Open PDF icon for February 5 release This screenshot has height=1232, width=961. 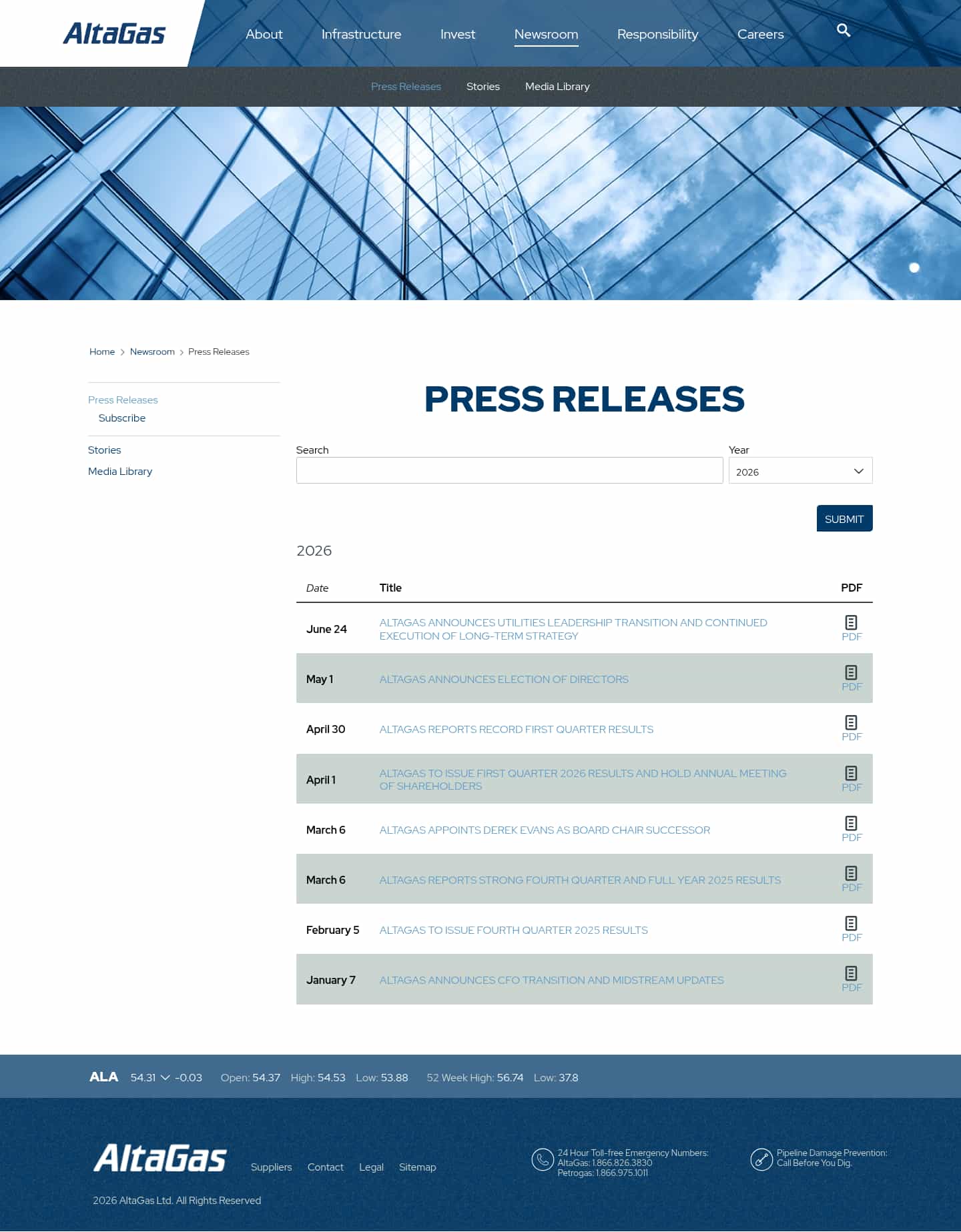point(851,923)
